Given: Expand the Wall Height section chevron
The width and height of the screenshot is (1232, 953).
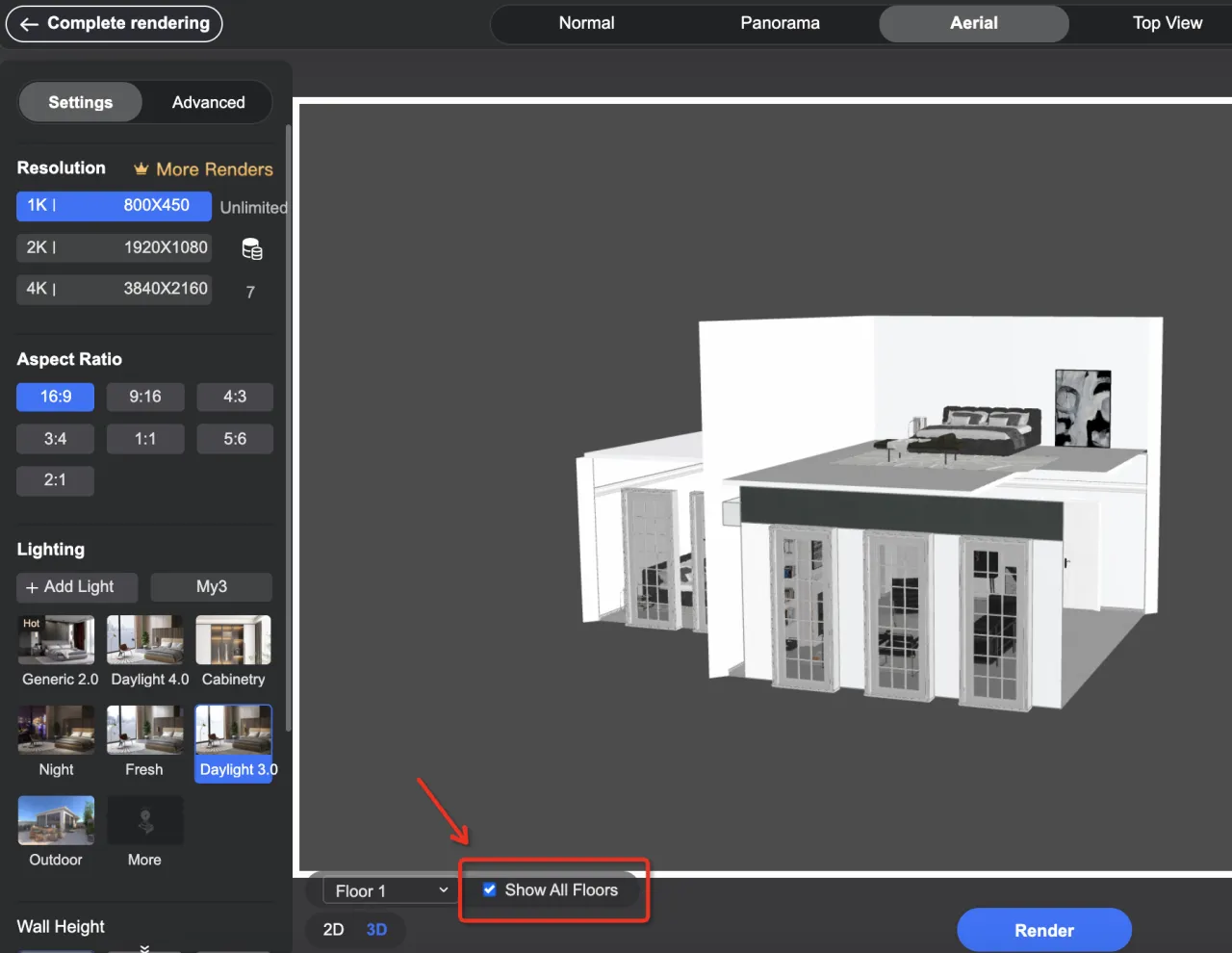Looking at the screenshot, I should tap(144, 948).
